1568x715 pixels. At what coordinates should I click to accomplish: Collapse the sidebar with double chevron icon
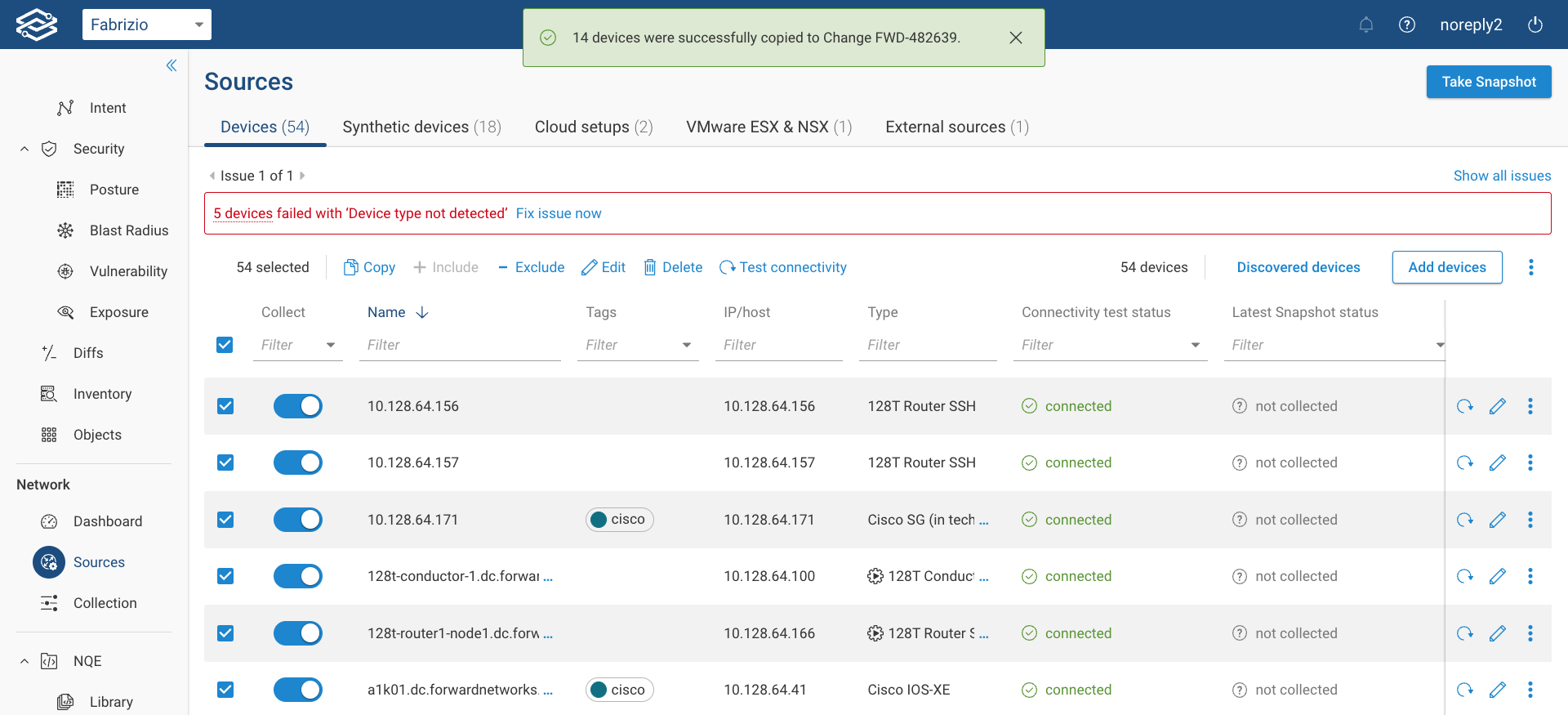[171, 65]
